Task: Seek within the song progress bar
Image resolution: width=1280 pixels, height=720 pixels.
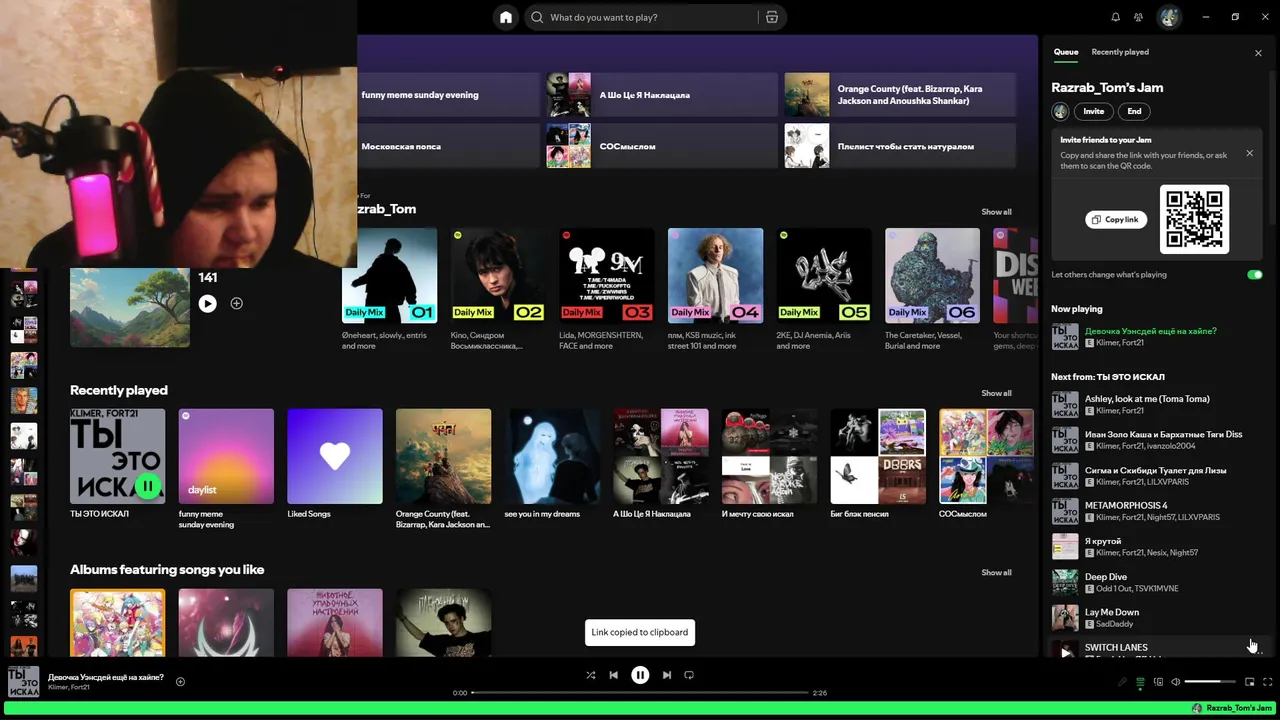Action: click(638, 692)
